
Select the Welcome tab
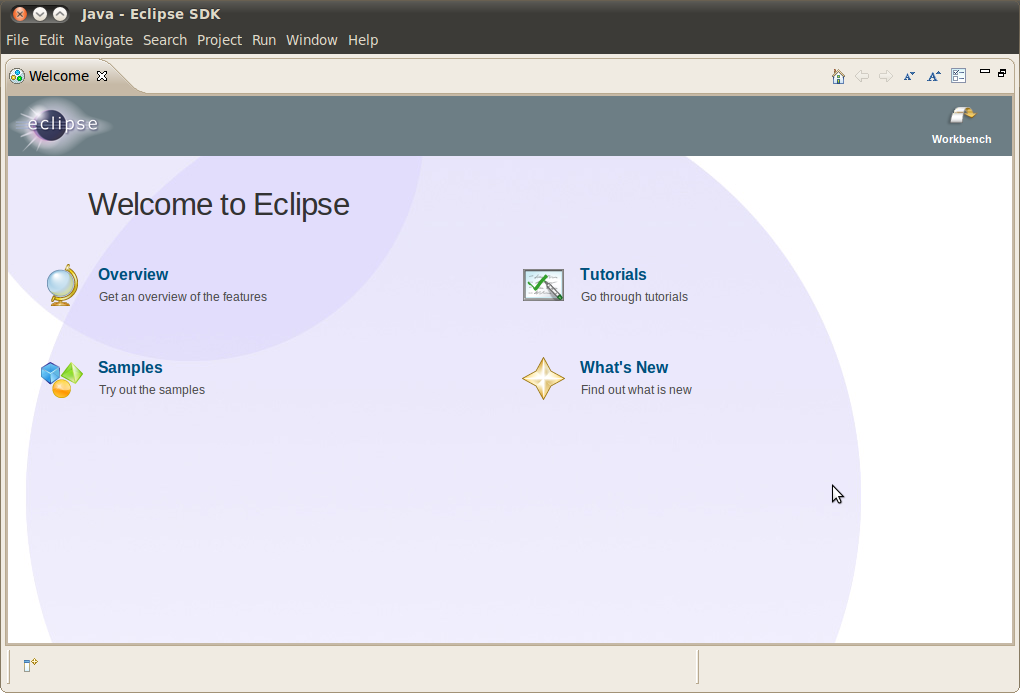click(x=59, y=76)
